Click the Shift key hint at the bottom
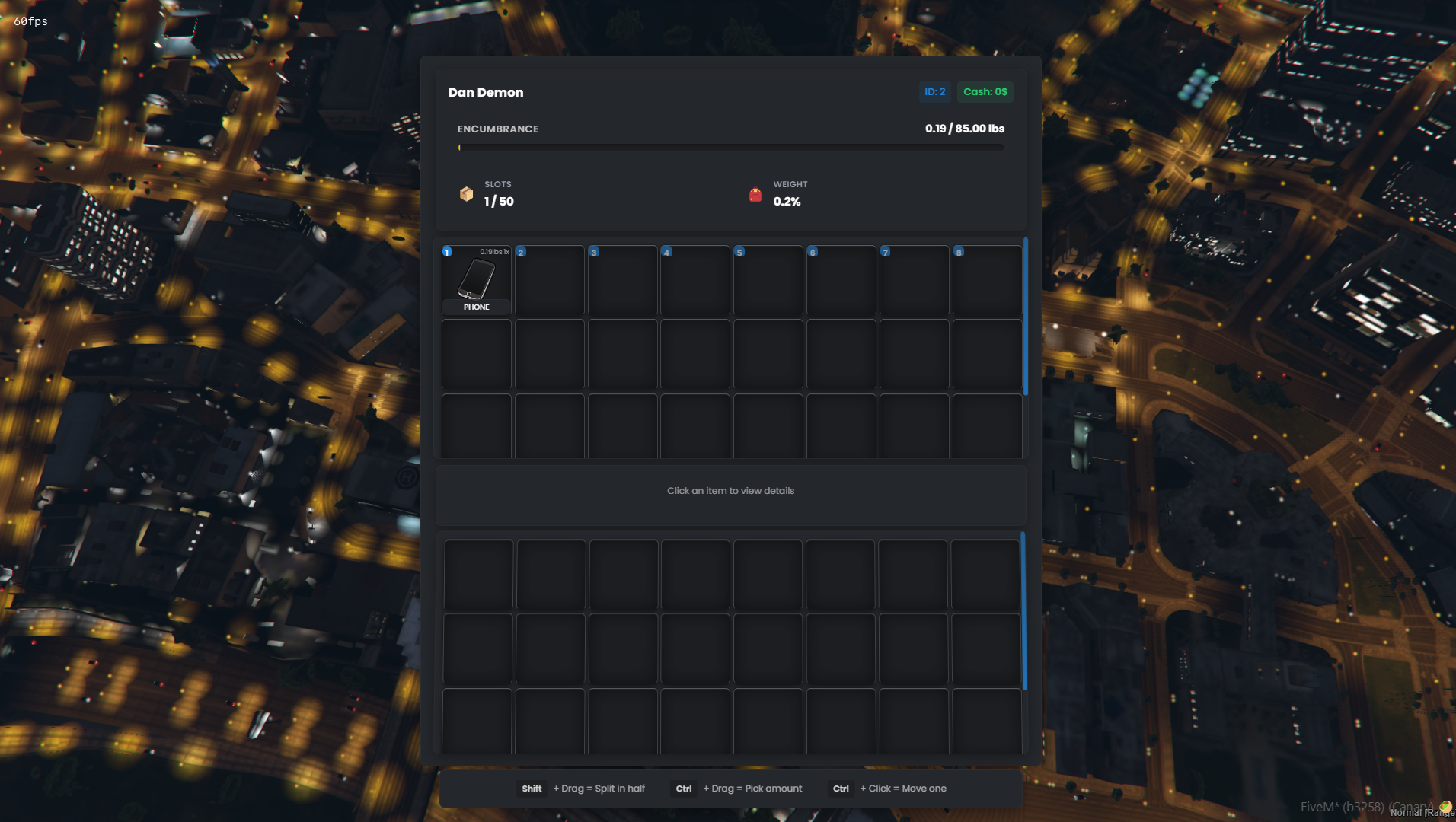This screenshot has width=1456, height=822. coord(532,789)
